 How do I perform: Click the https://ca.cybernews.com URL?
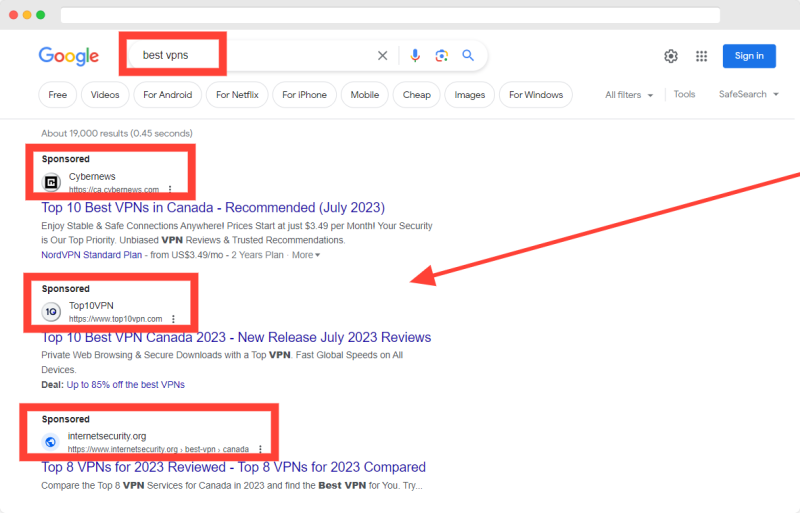coord(114,189)
